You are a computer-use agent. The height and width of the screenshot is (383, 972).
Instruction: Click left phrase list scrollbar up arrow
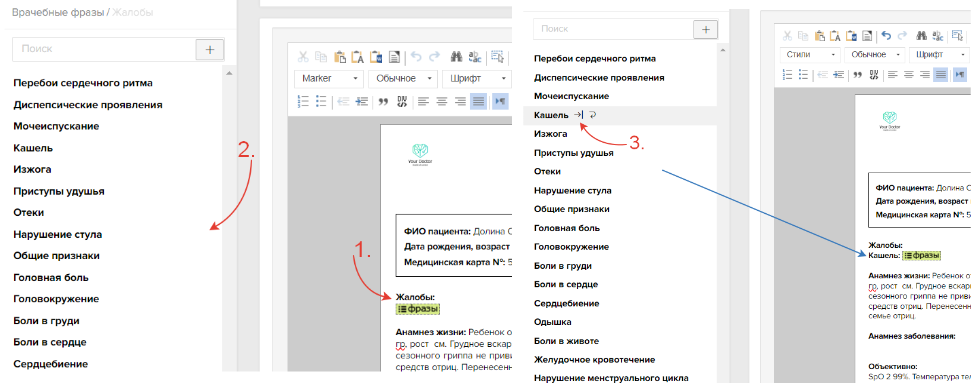(229, 74)
